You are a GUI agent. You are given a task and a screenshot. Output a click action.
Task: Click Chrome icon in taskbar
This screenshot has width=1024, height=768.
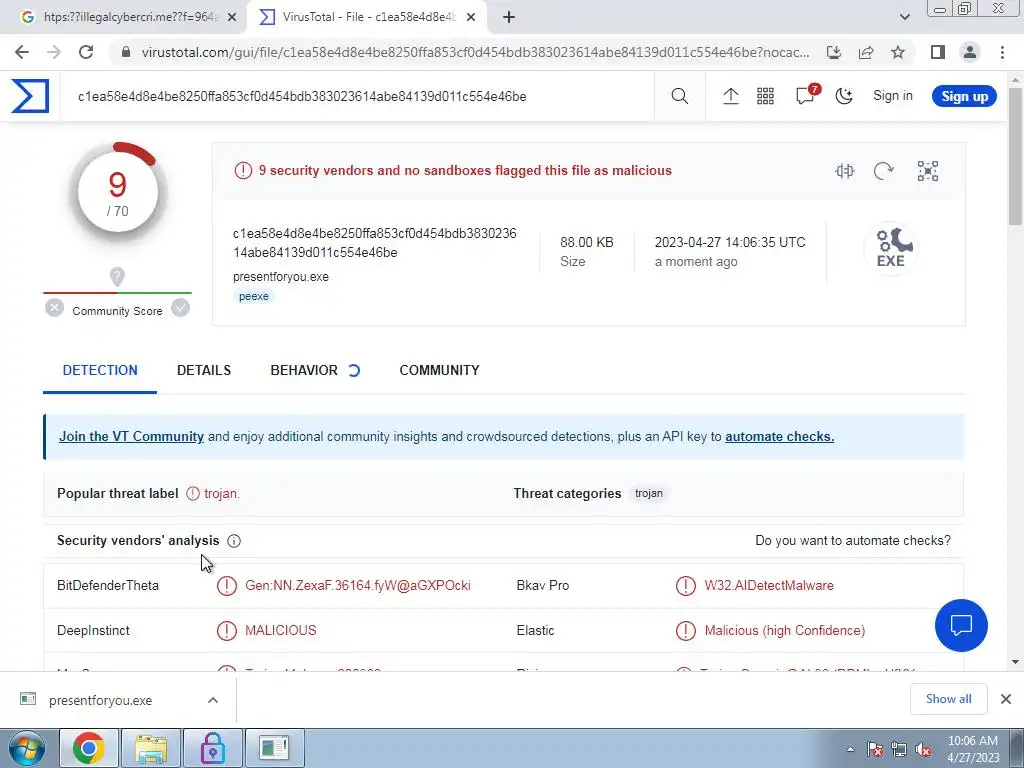89,748
